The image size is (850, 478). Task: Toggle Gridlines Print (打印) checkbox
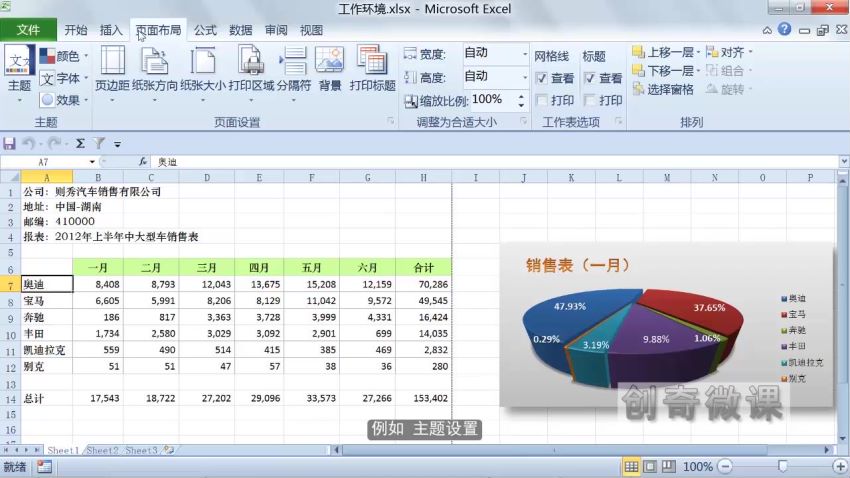[541, 100]
